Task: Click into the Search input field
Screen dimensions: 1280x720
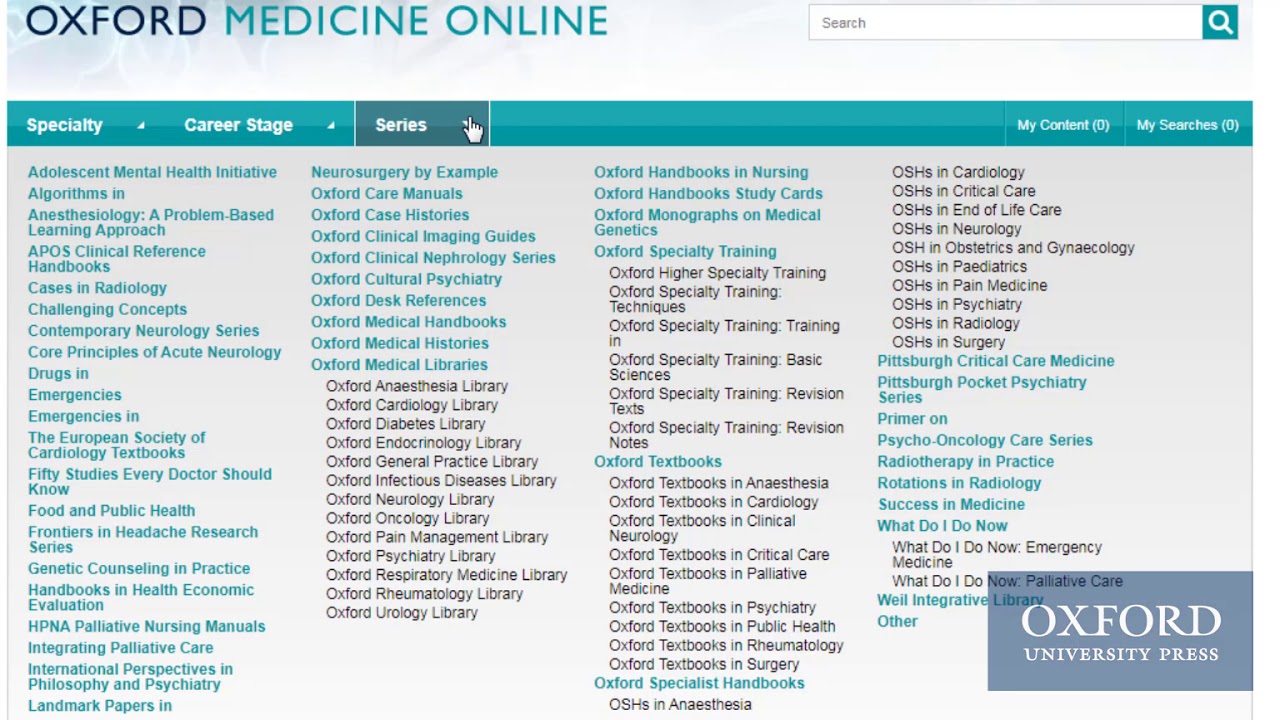Action: point(1005,22)
